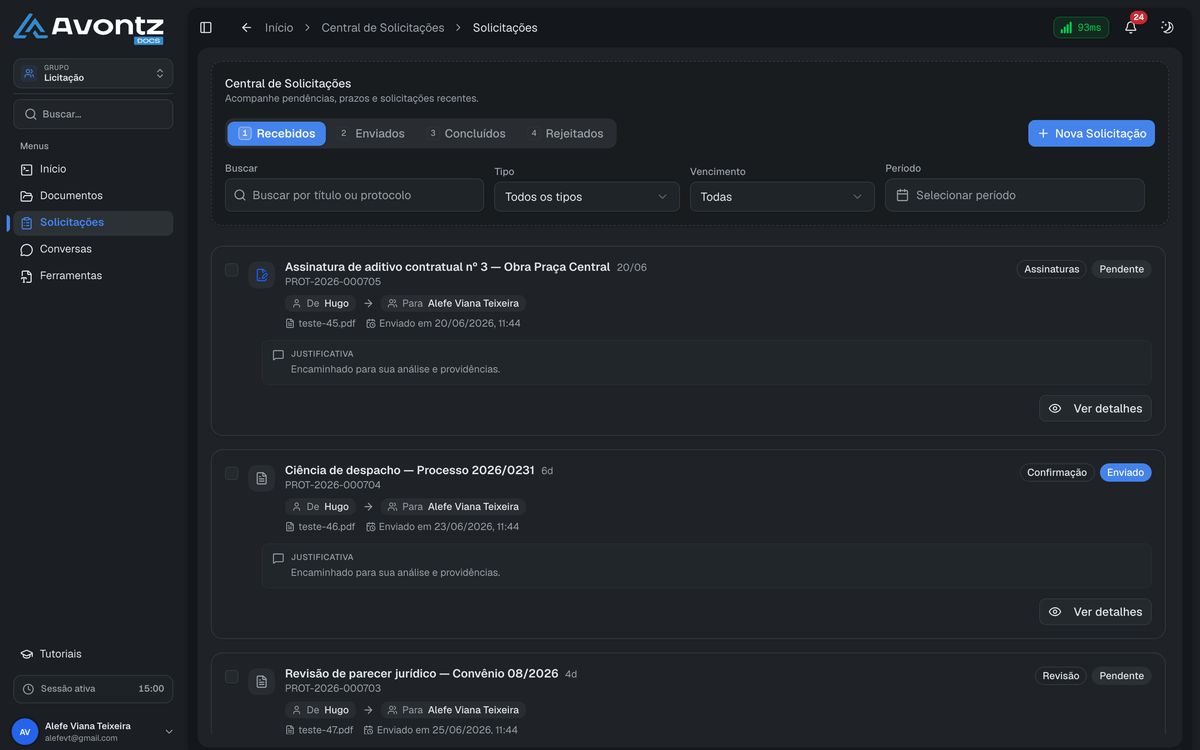Click the Início breadcrumb link
The image size is (1200, 750).
(x=279, y=28)
